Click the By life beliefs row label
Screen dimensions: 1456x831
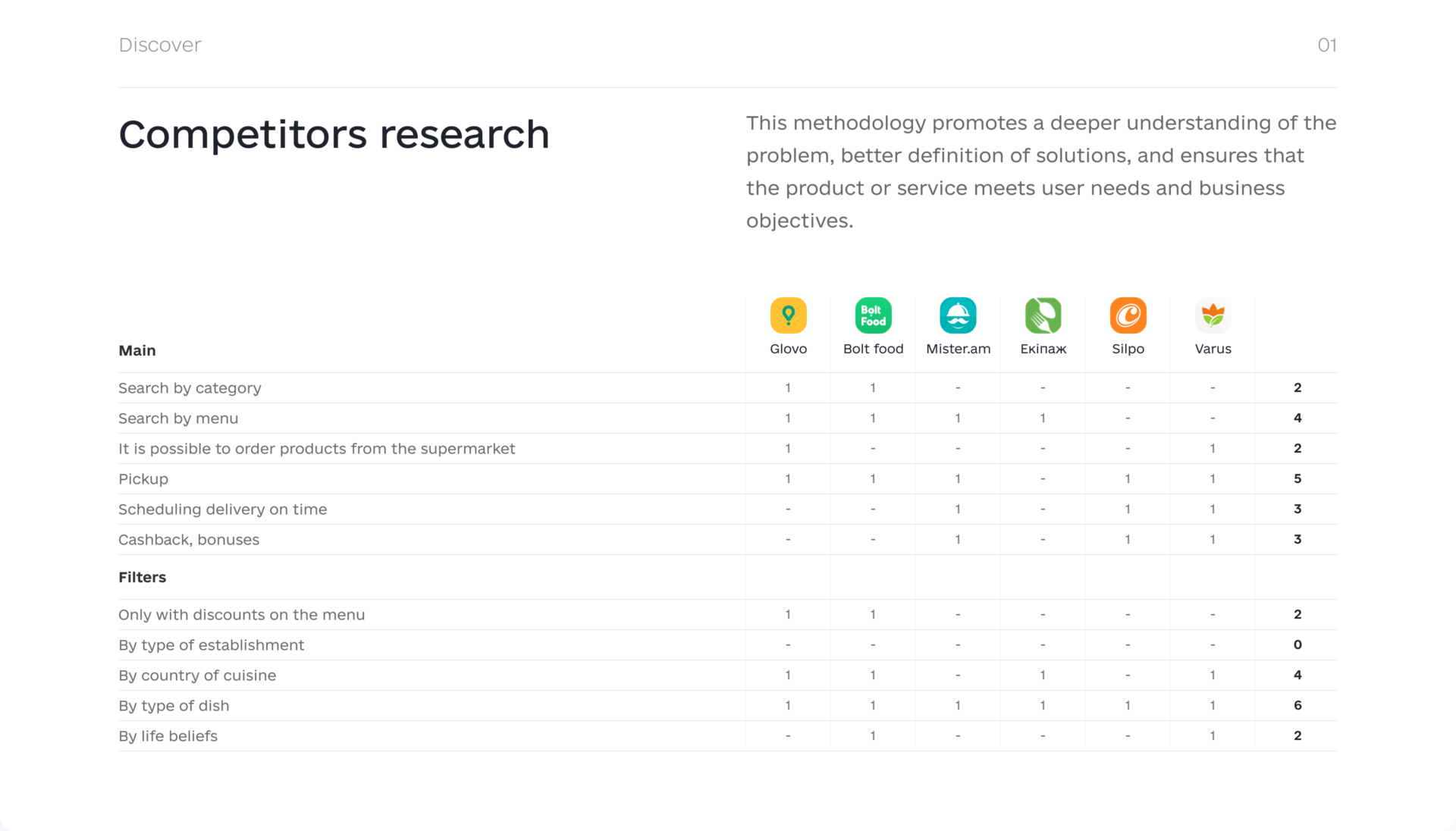coord(168,736)
